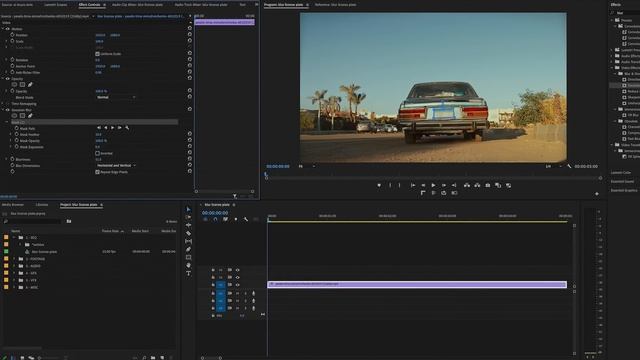Screen dimensions: 640x360
Task: Open timeline display settings wrench
Action: [246, 220]
